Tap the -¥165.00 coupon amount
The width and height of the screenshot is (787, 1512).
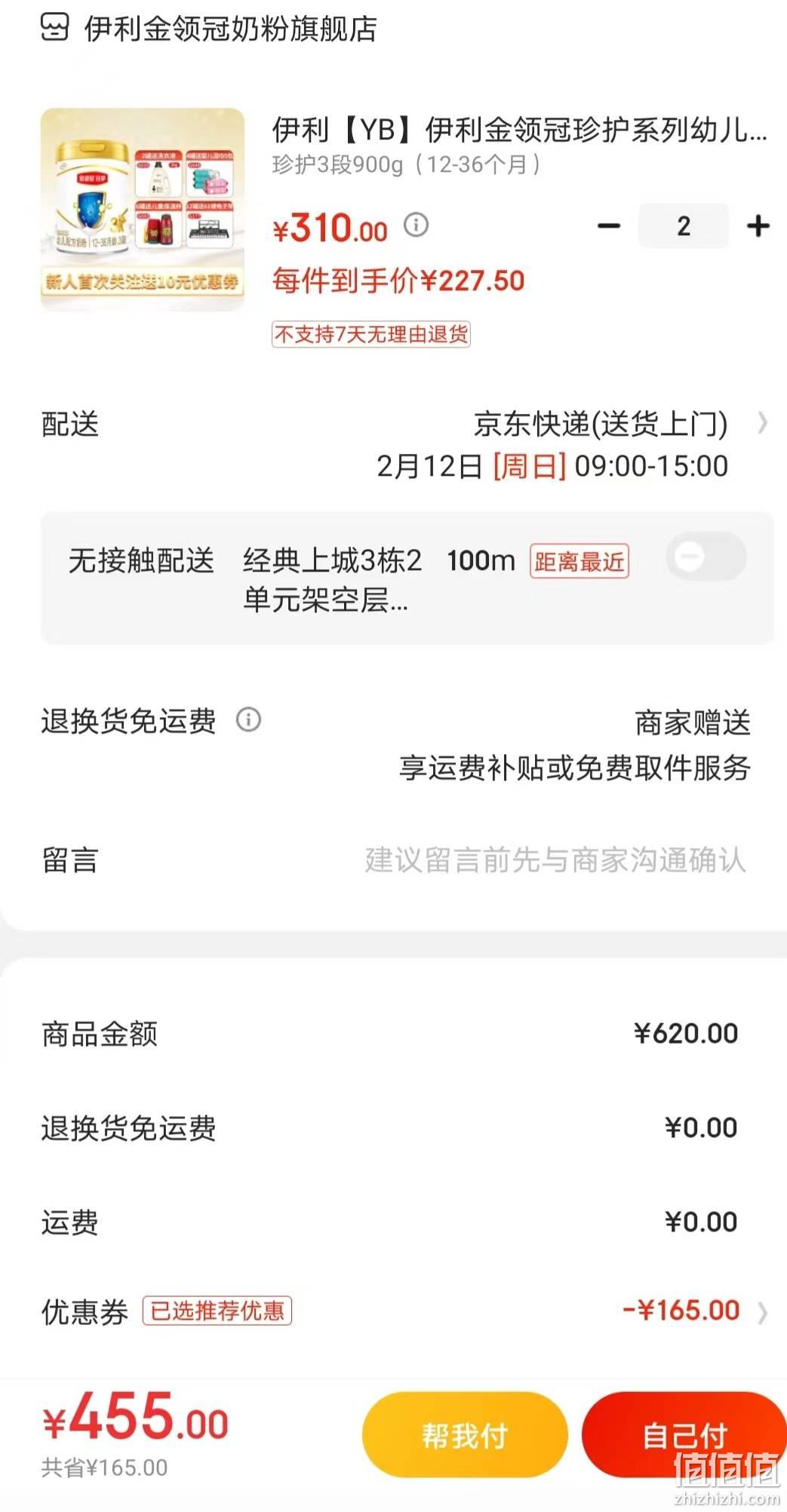681,1311
